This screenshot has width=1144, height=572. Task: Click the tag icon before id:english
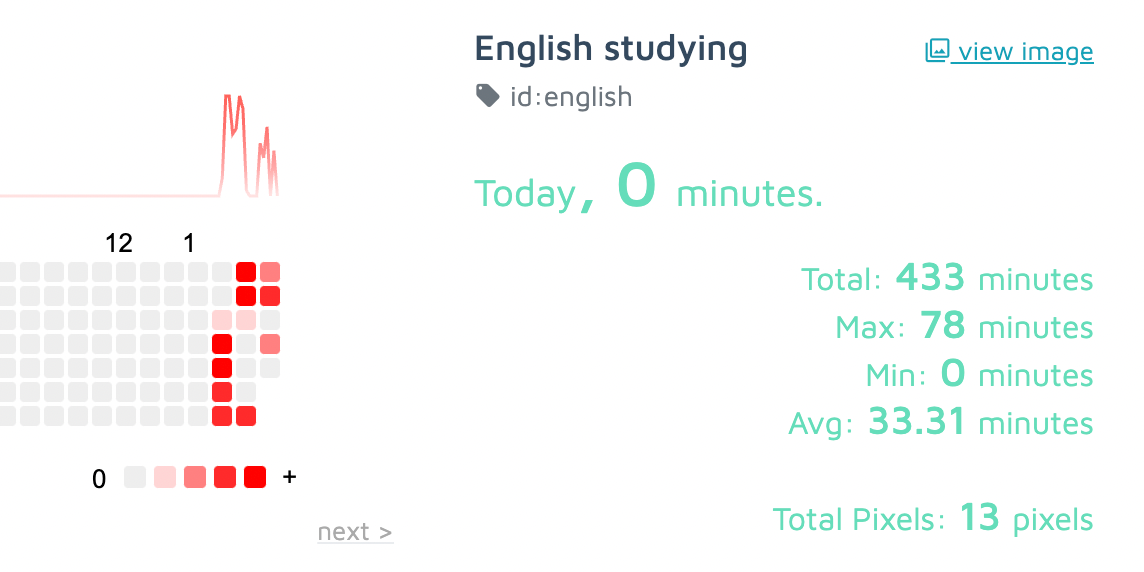(487, 96)
